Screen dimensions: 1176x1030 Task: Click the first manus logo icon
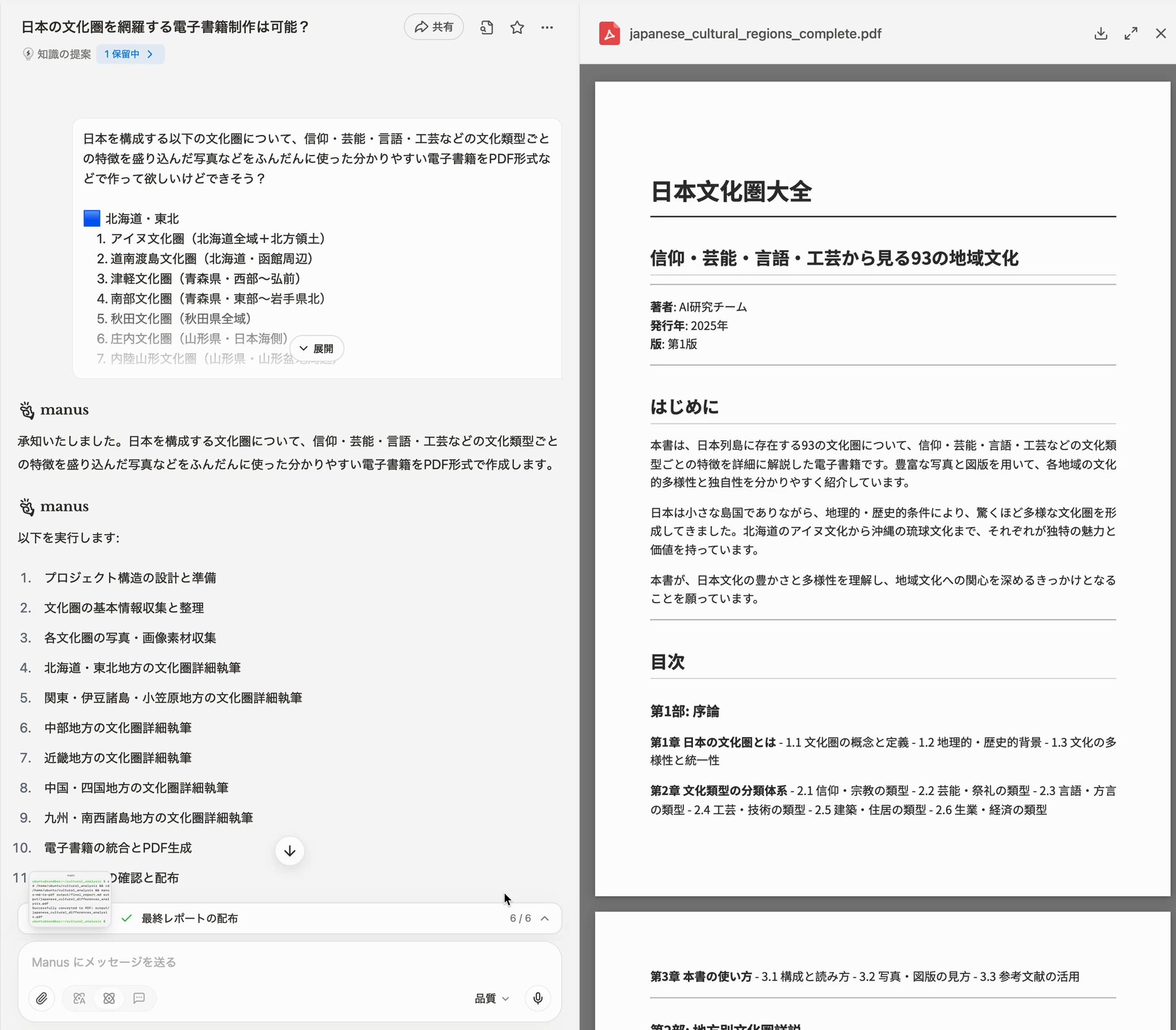(26, 410)
